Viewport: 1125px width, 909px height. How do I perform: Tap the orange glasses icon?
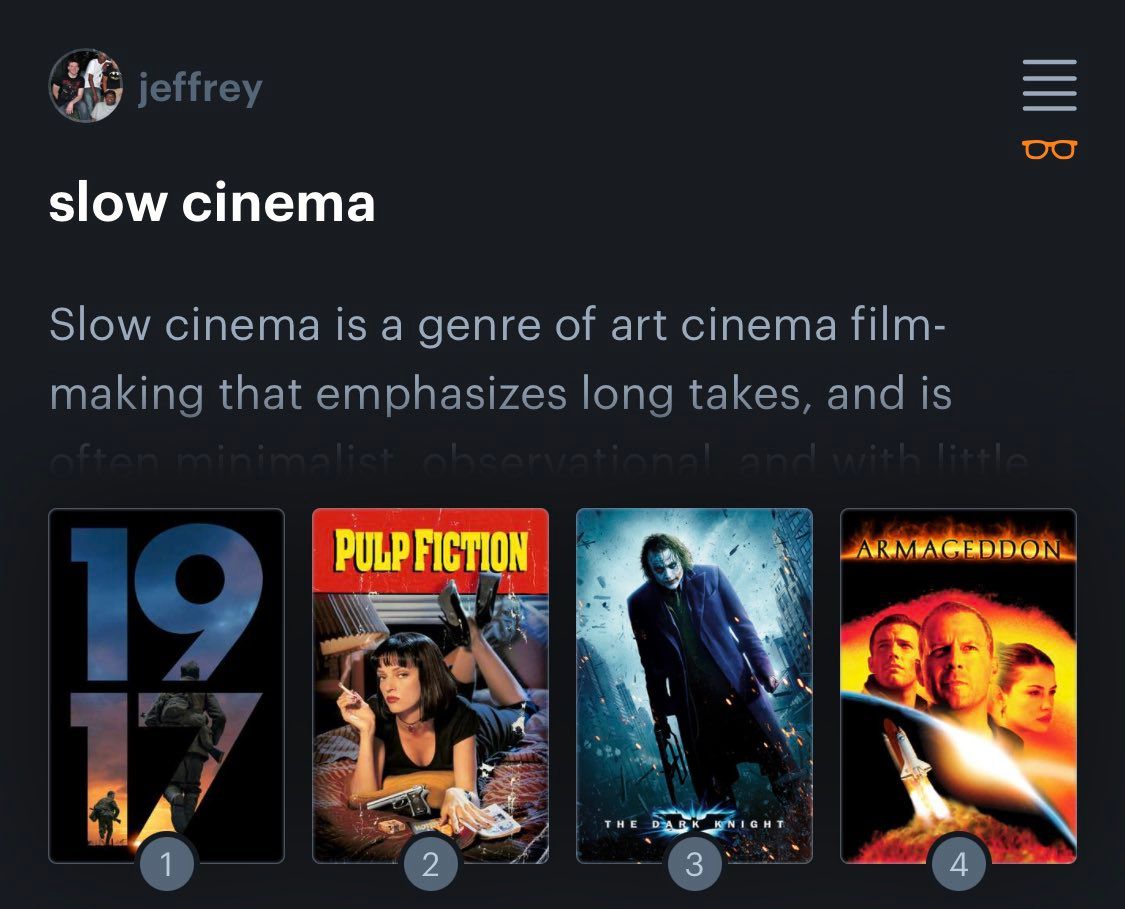click(1049, 149)
